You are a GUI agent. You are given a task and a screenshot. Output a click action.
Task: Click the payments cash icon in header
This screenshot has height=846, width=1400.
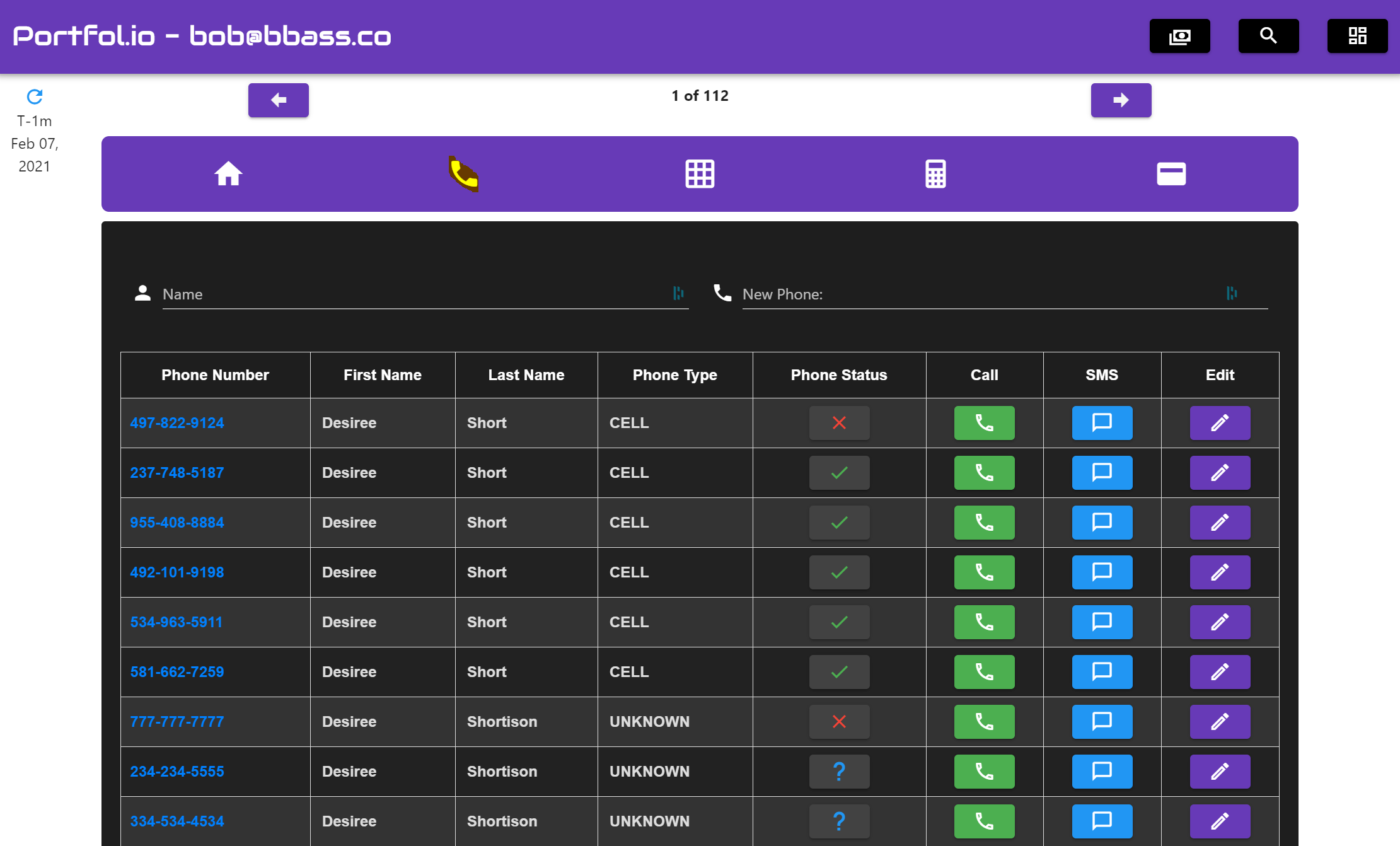pyautogui.click(x=1179, y=36)
